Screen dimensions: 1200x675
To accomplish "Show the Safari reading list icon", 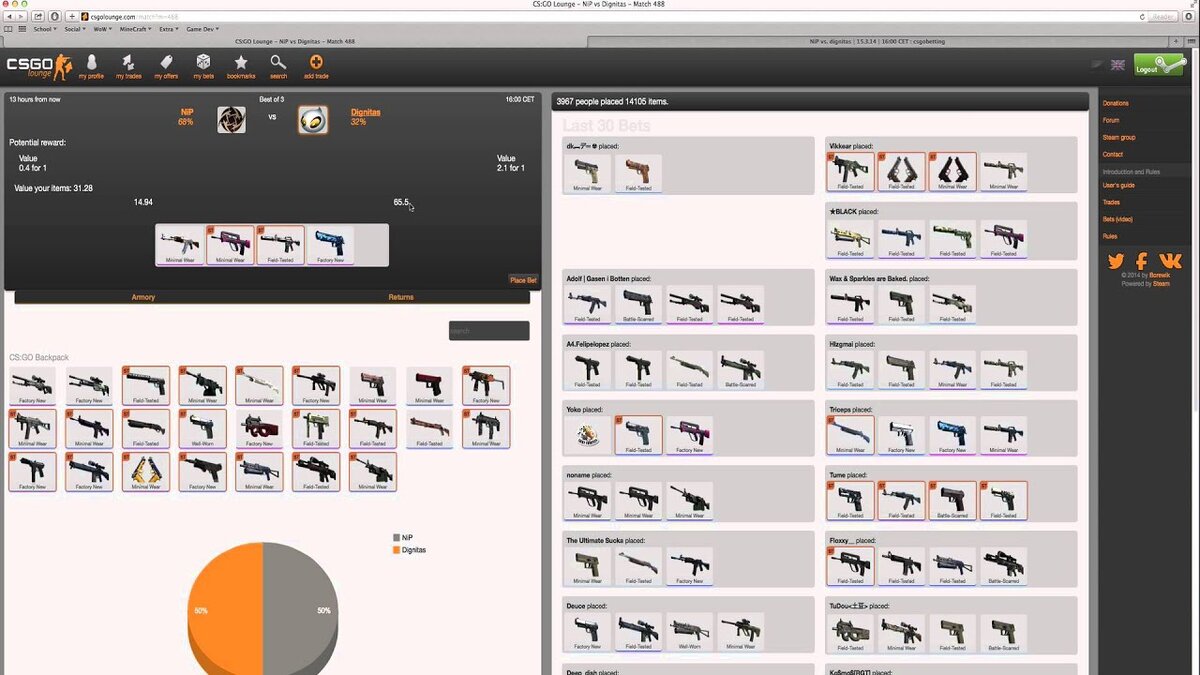I will point(8,29).
